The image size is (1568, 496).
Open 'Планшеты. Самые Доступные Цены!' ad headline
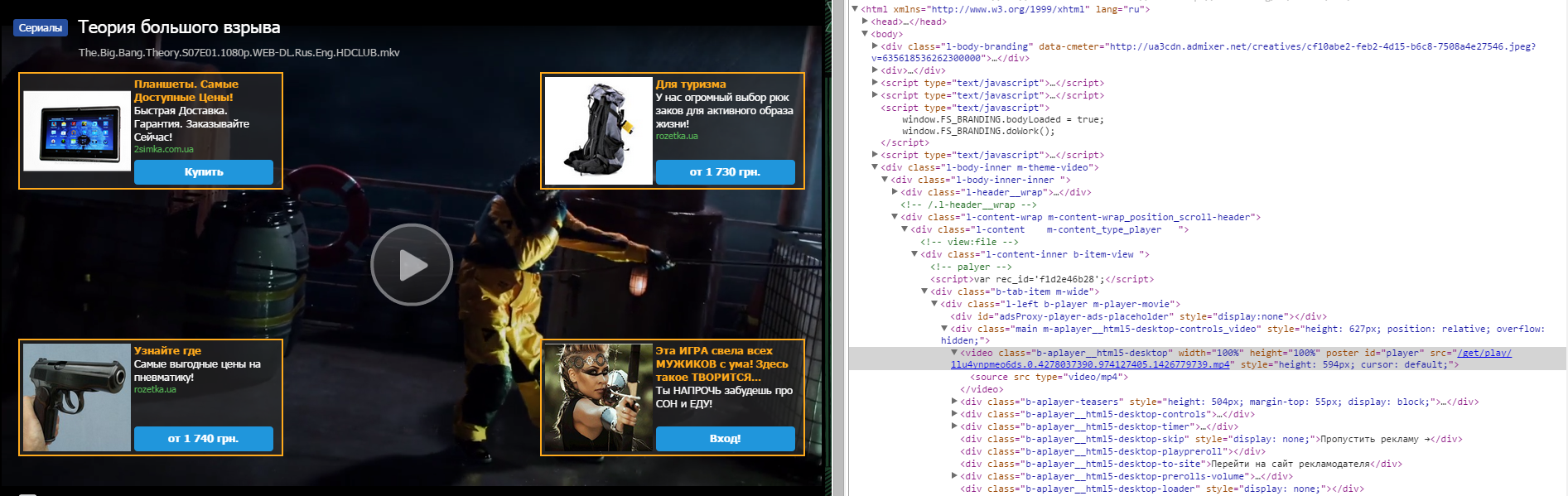(186, 91)
